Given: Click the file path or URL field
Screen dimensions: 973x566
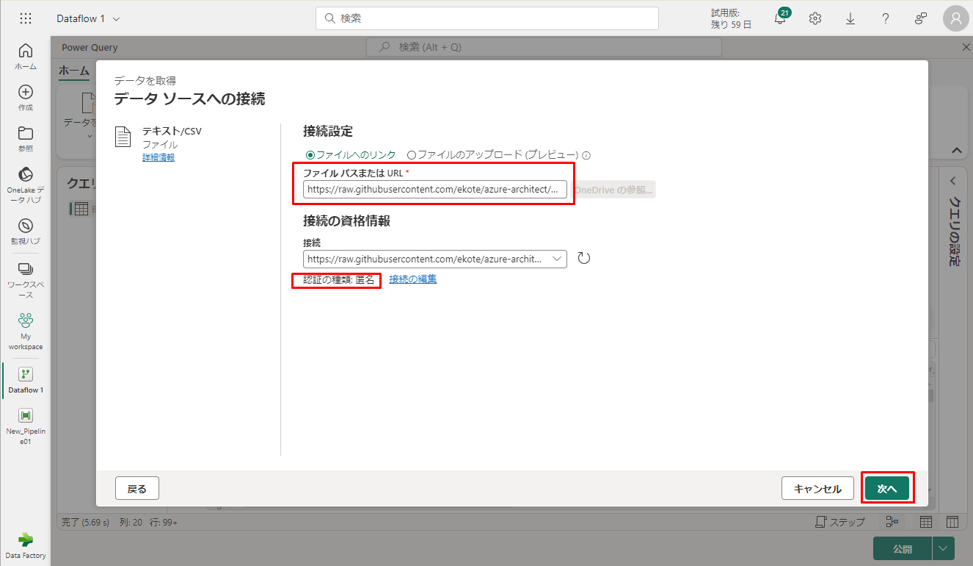Looking at the screenshot, I should pos(435,189).
